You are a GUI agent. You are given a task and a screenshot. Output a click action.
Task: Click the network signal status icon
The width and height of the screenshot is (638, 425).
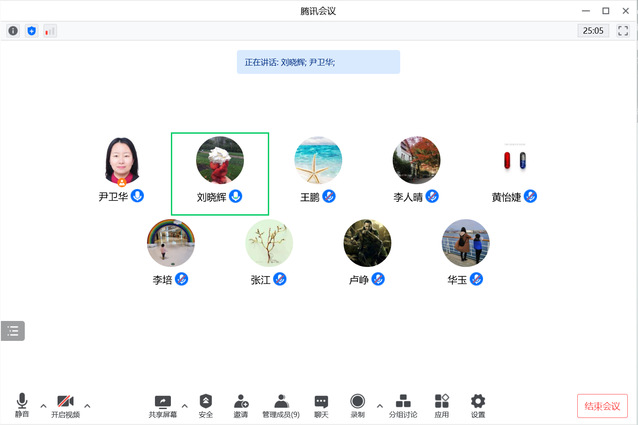click(x=49, y=31)
